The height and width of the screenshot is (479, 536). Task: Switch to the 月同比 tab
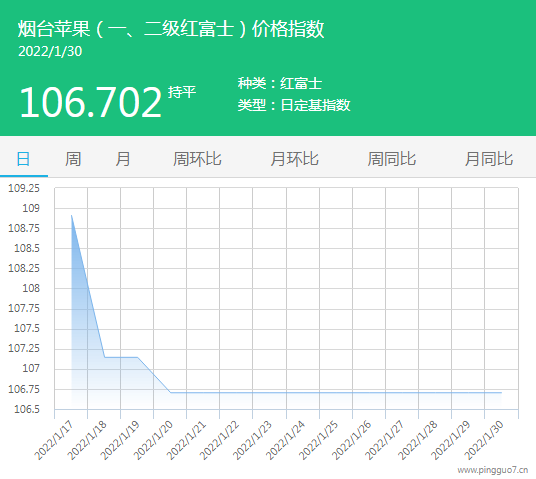(x=489, y=159)
